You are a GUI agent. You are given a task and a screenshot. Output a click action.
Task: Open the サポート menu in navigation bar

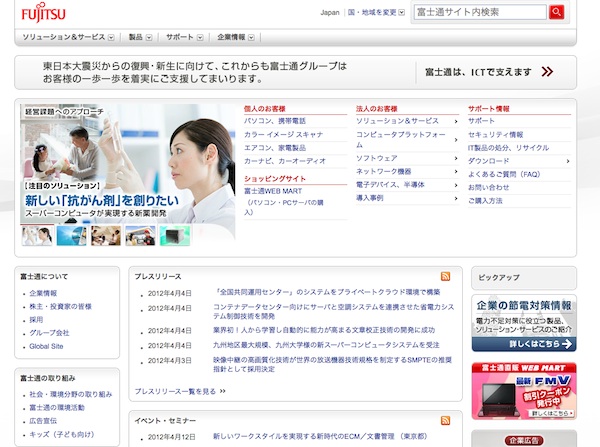click(185, 37)
